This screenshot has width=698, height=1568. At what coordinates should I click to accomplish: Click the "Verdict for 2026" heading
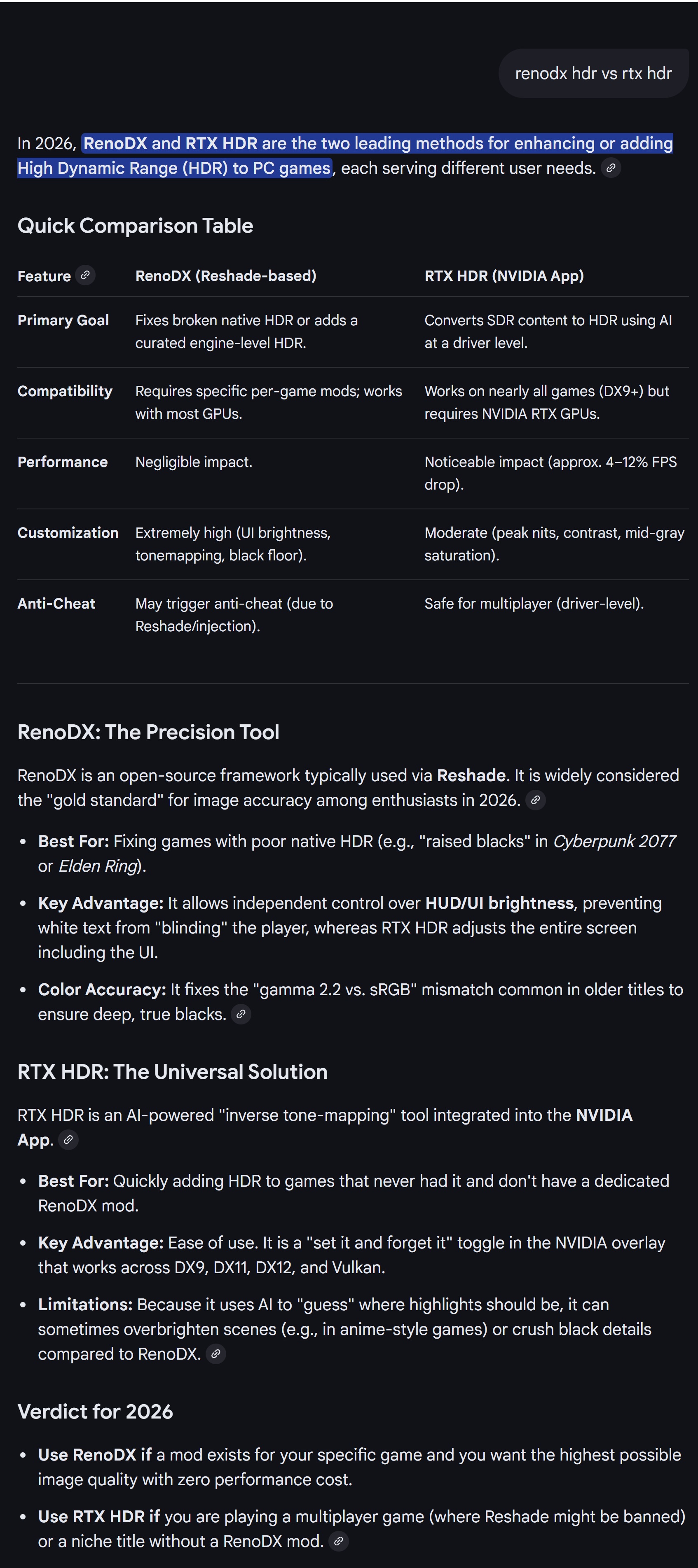click(95, 1411)
